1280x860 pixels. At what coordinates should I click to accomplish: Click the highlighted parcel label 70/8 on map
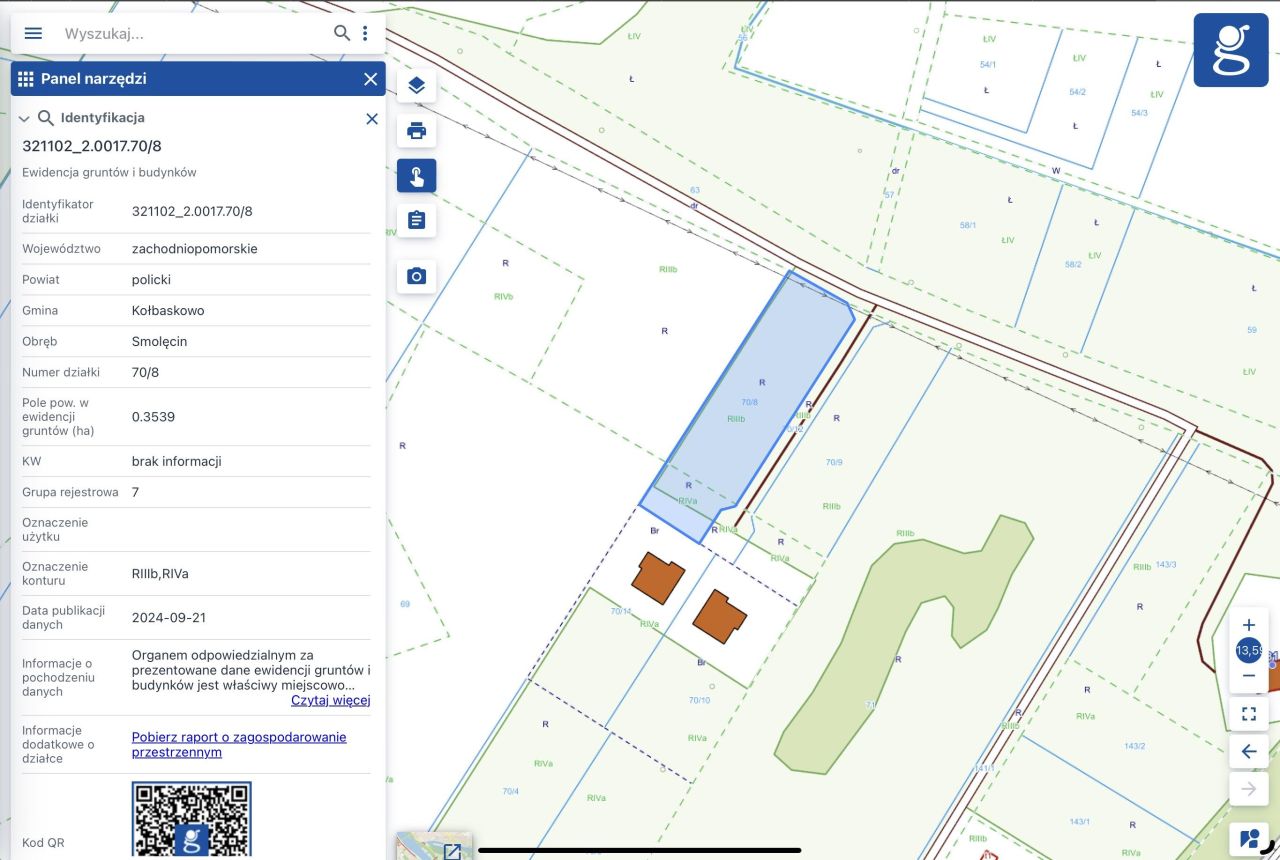pos(750,402)
